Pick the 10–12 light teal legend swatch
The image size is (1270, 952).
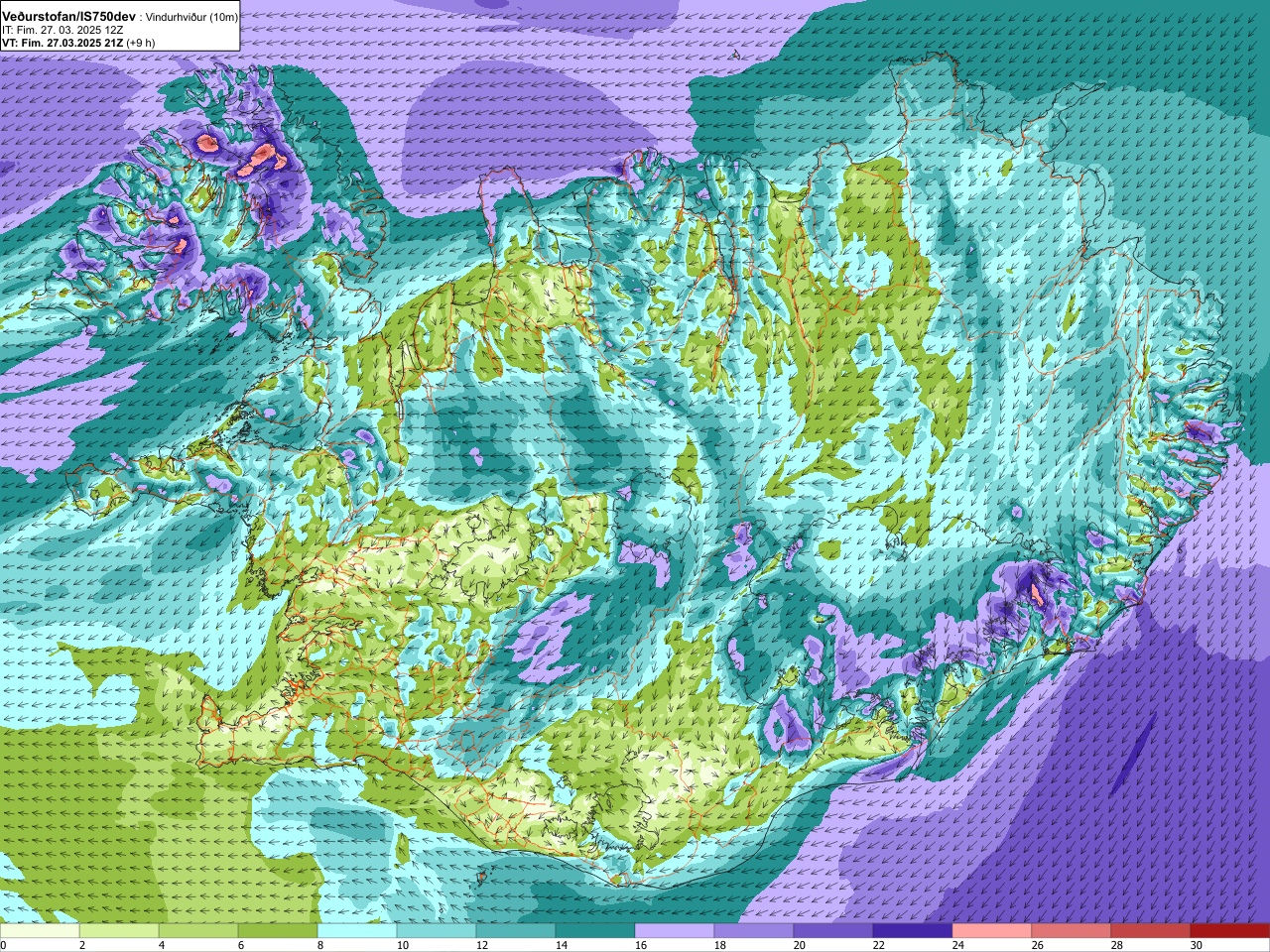(437, 931)
